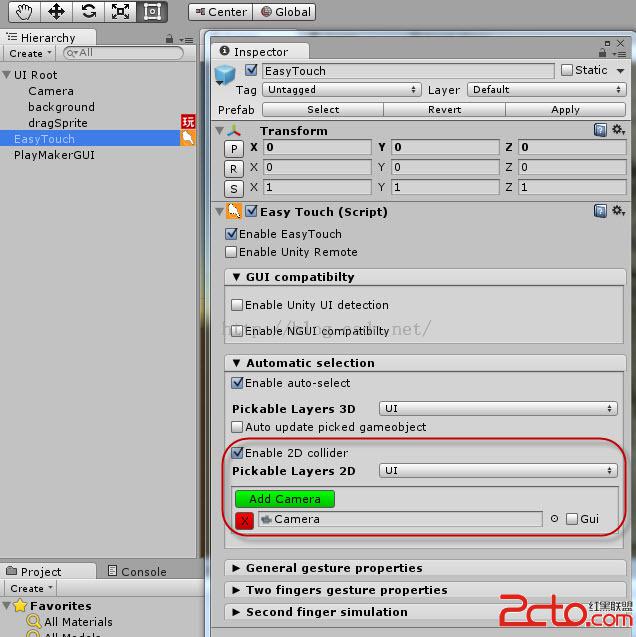Toggle Auto update picked gameobject checkbox
The image size is (636, 637).
[237, 427]
